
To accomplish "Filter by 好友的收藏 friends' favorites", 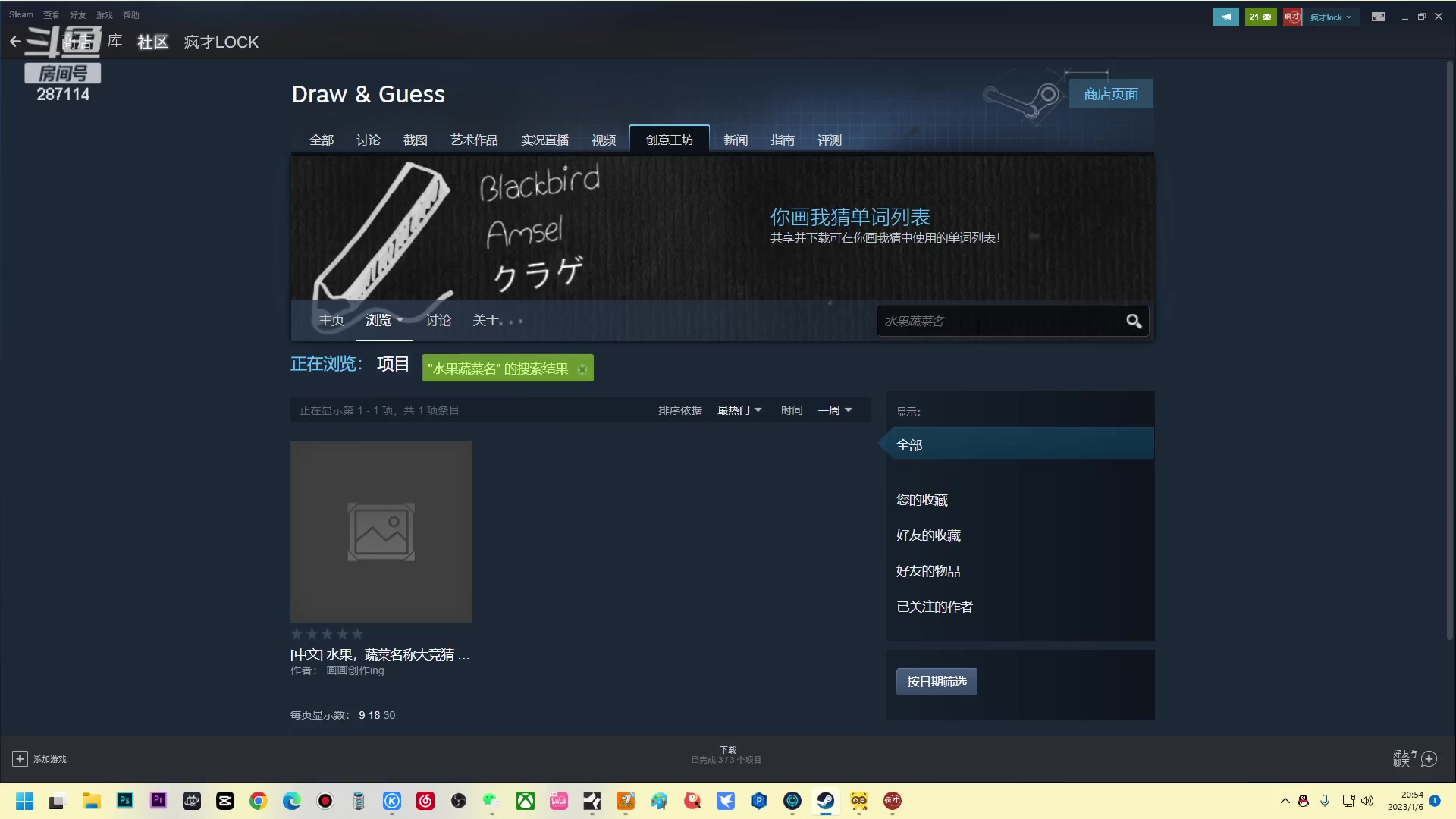I will (x=928, y=535).
